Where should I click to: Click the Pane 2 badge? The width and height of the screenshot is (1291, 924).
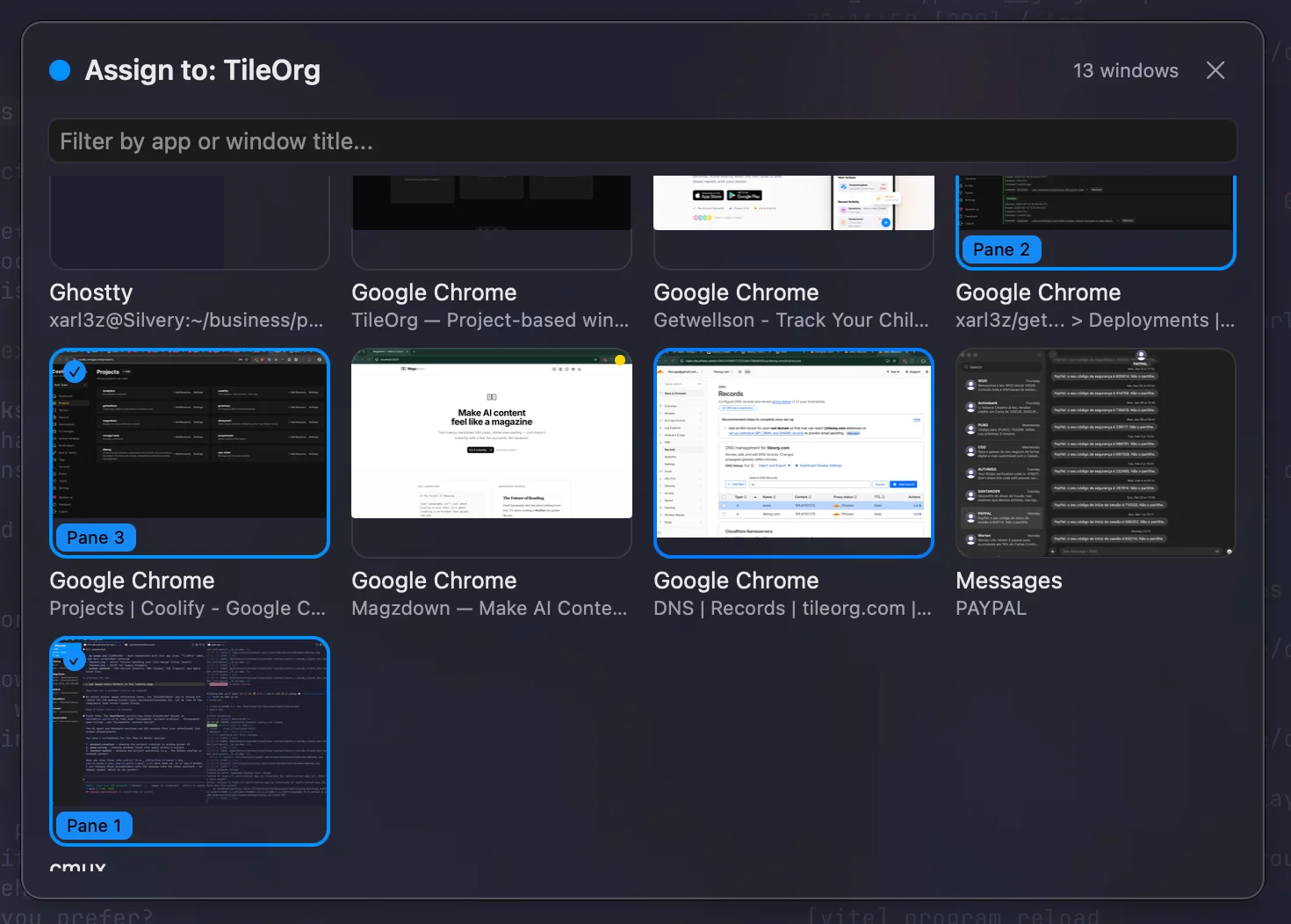coord(1000,249)
